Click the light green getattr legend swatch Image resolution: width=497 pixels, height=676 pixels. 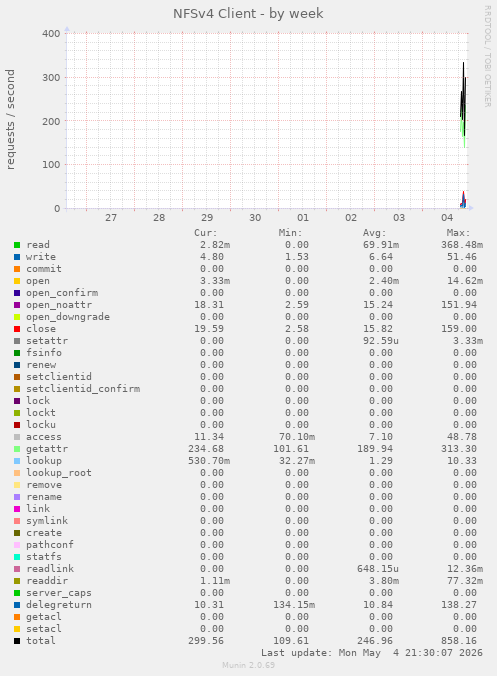[x=17, y=449]
